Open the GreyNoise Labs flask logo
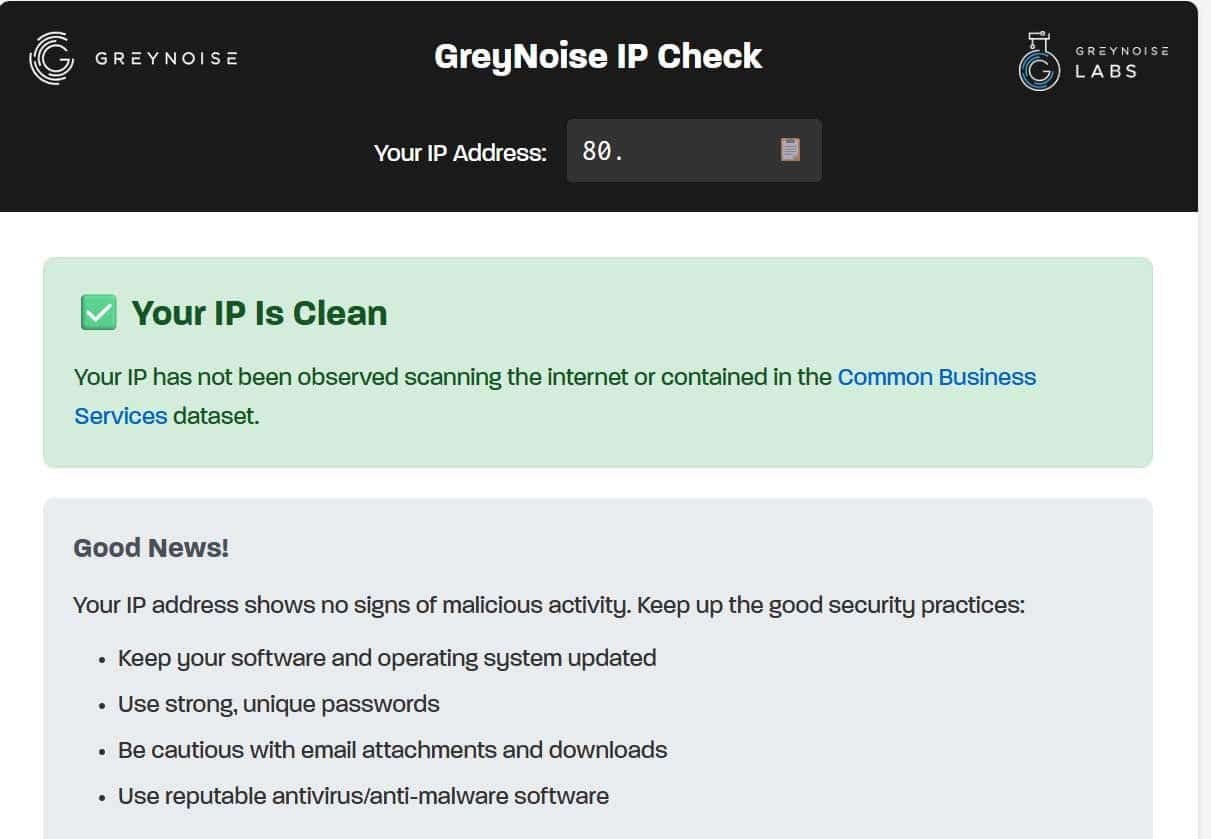This screenshot has height=839, width=1211. pyautogui.click(x=1039, y=62)
